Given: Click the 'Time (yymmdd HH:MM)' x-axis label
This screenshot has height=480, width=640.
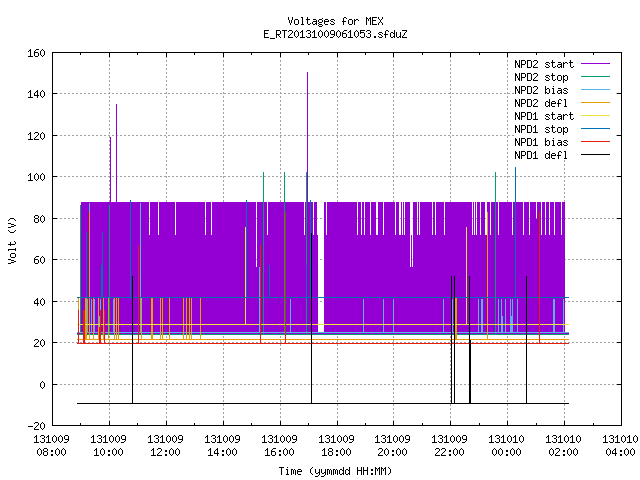Looking at the screenshot, I should pos(335,471).
